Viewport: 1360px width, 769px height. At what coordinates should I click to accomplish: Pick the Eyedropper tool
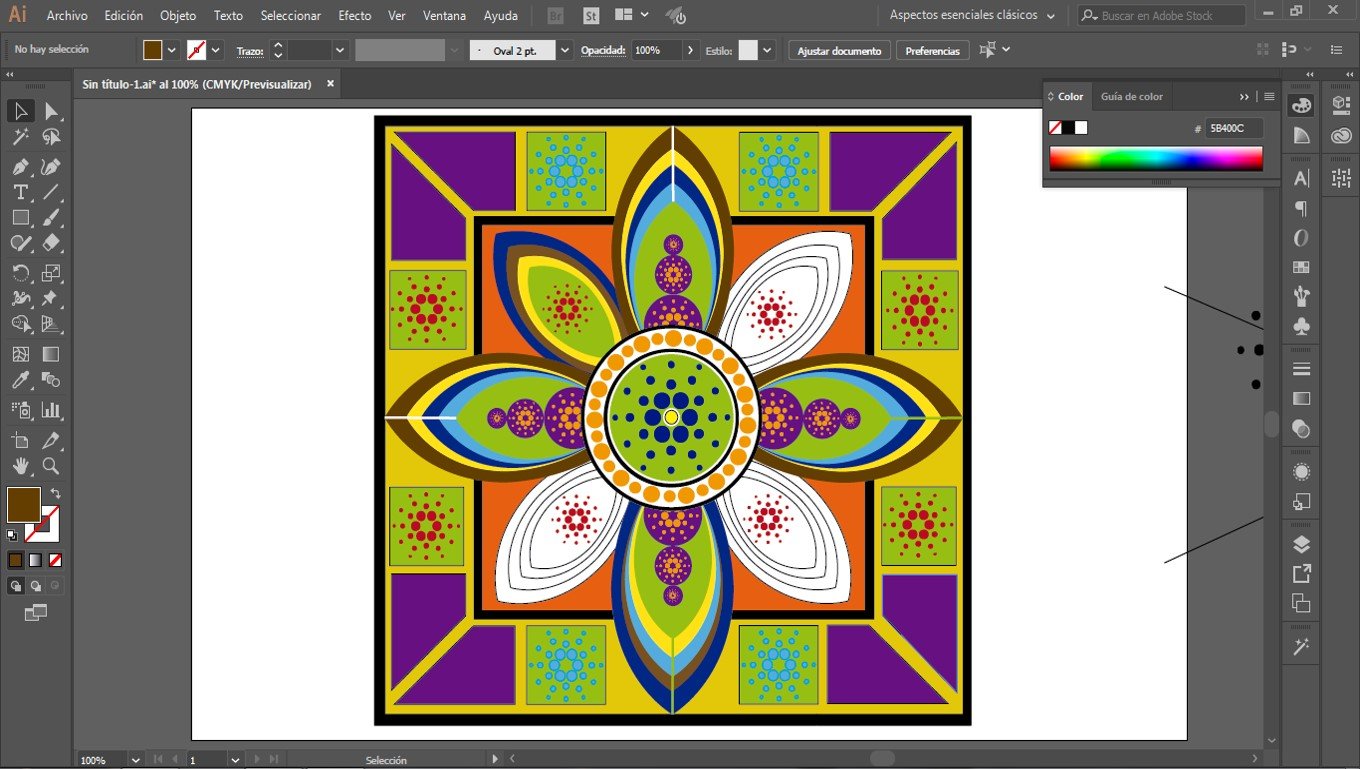tap(20, 379)
